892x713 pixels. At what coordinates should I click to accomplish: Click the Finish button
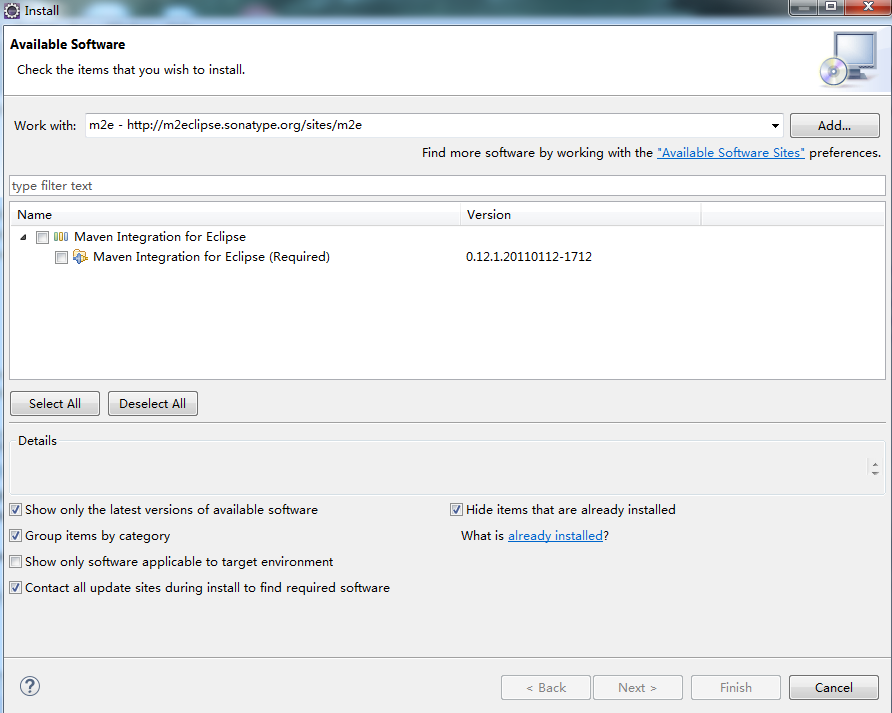pyautogui.click(x=736, y=687)
